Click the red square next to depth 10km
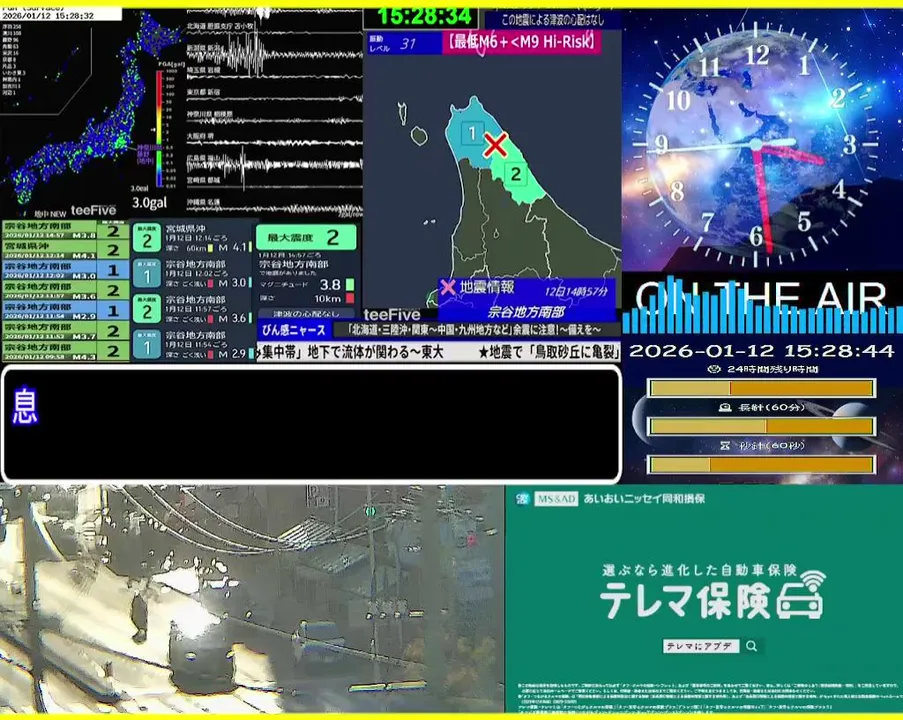903x720 pixels. [x=350, y=298]
